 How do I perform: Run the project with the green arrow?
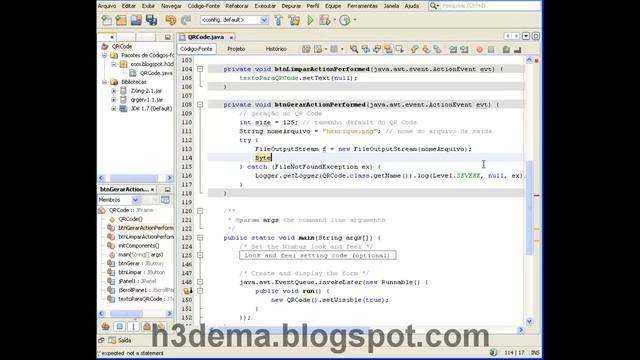[310, 20]
